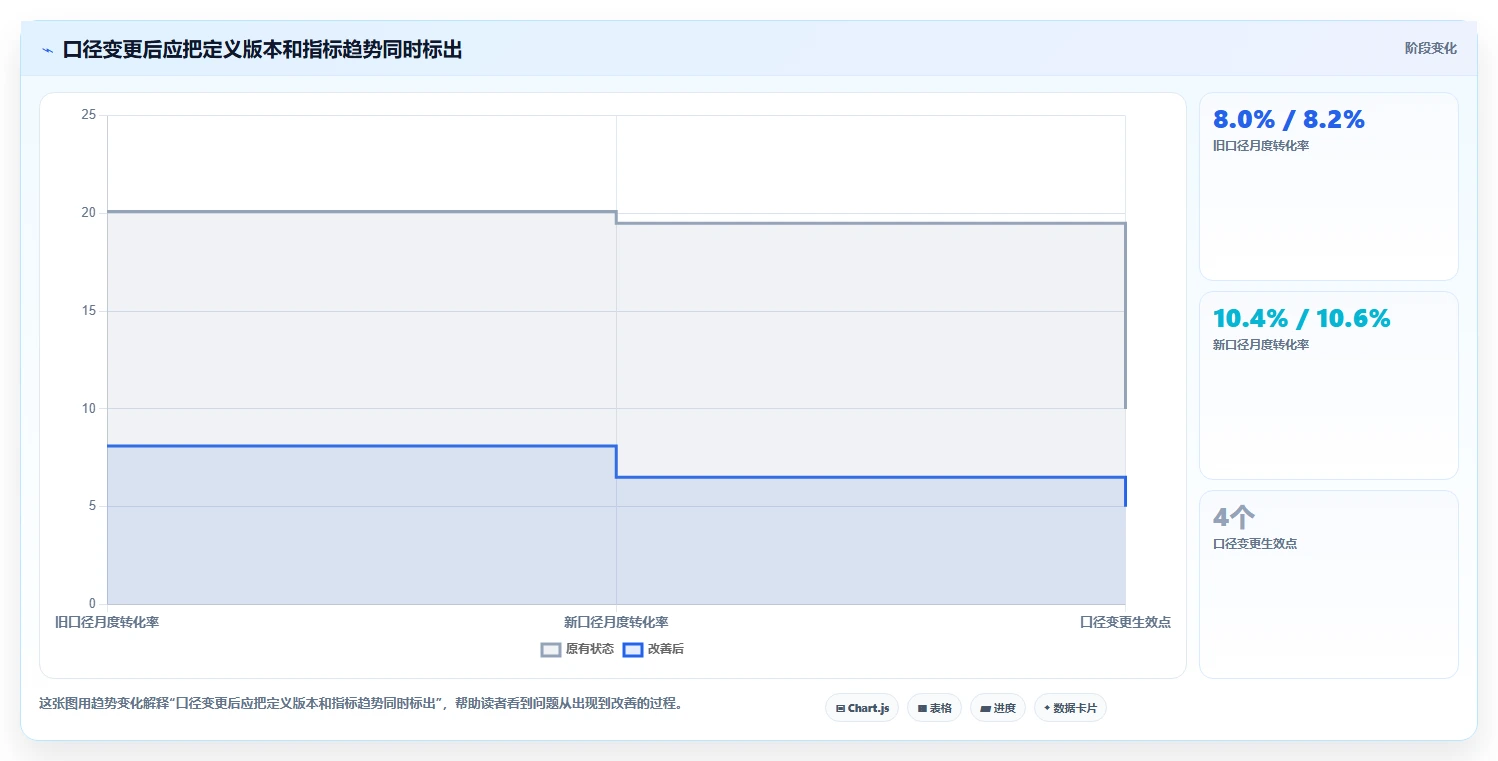Click the 新口径月度转化率 caption in the second card
Screen dimensions: 1498x761
pos(1261,344)
